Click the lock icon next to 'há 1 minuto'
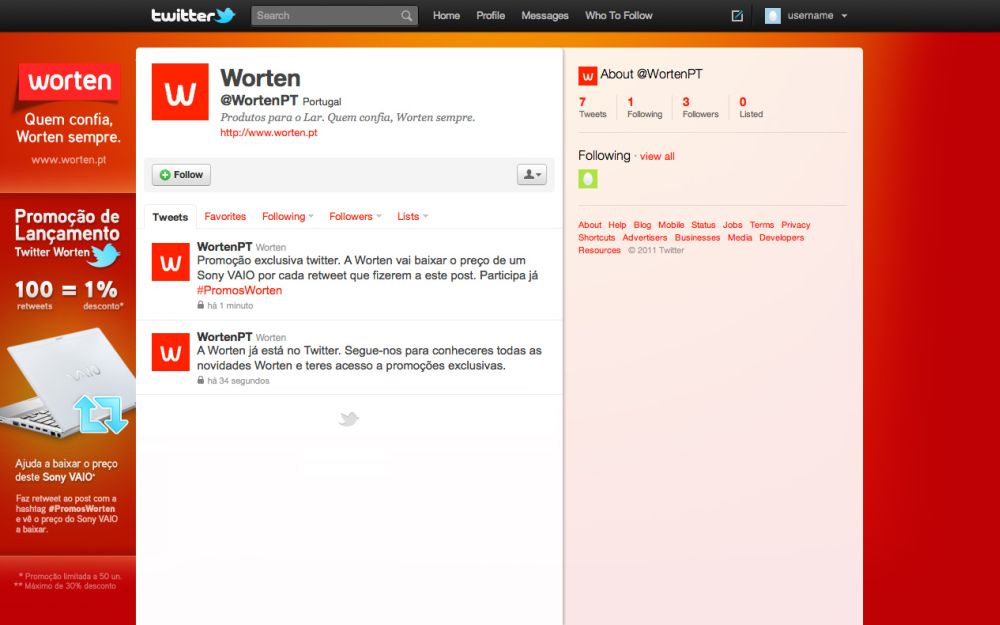Viewport: 1000px width, 625px height. 200,305
